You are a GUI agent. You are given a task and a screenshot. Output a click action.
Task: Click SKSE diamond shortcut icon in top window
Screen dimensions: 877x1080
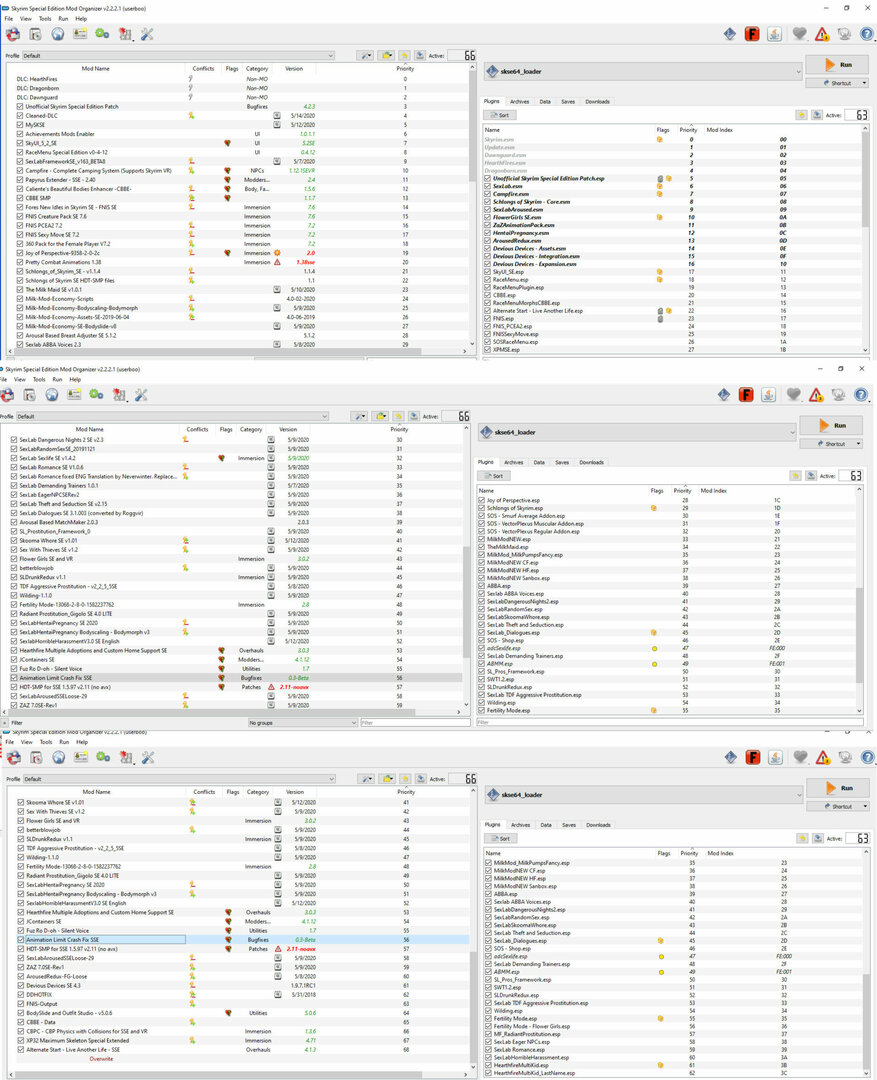point(730,34)
